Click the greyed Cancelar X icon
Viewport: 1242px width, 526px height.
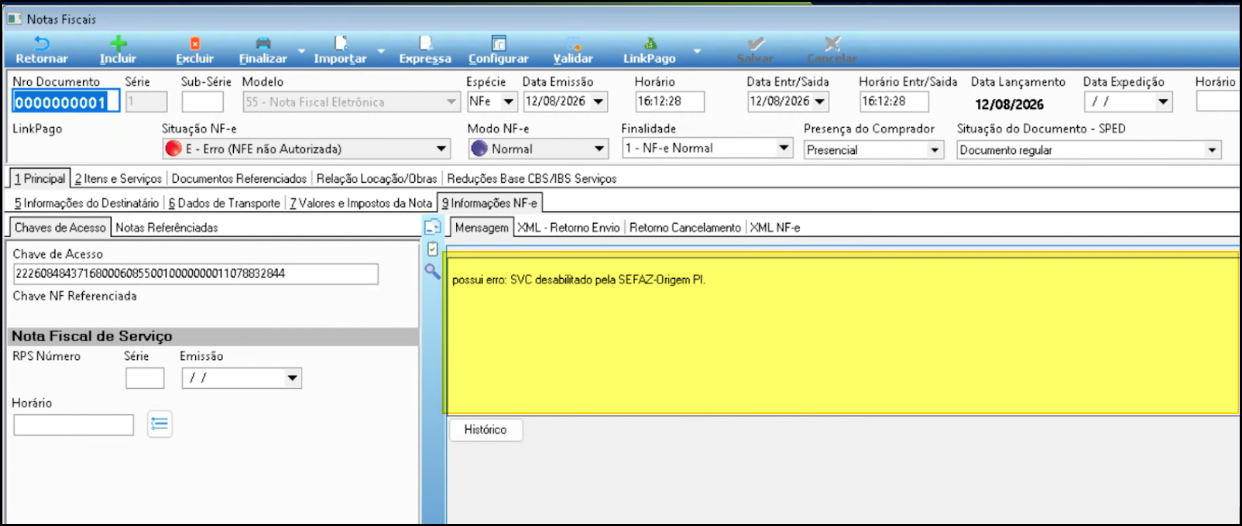[832, 43]
